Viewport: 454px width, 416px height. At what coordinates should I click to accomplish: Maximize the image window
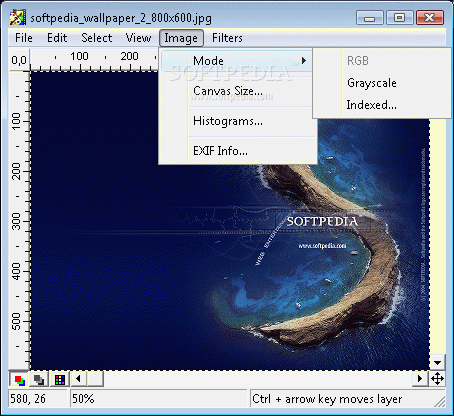click(x=399, y=18)
